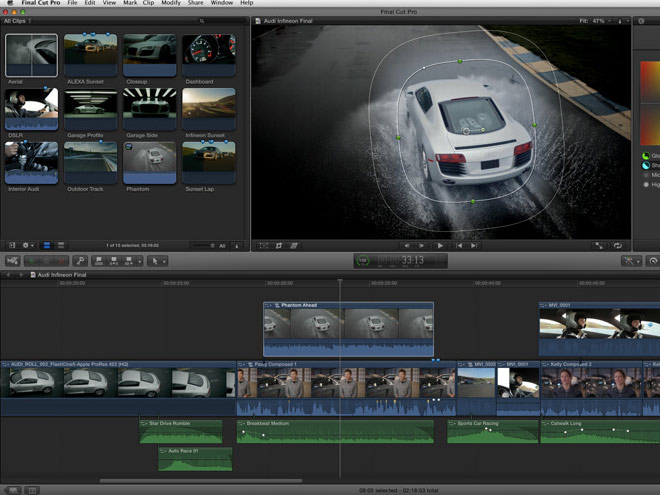Step back one frame in viewer
660x495 pixels.
pyautogui.click(x=406, y=245)
